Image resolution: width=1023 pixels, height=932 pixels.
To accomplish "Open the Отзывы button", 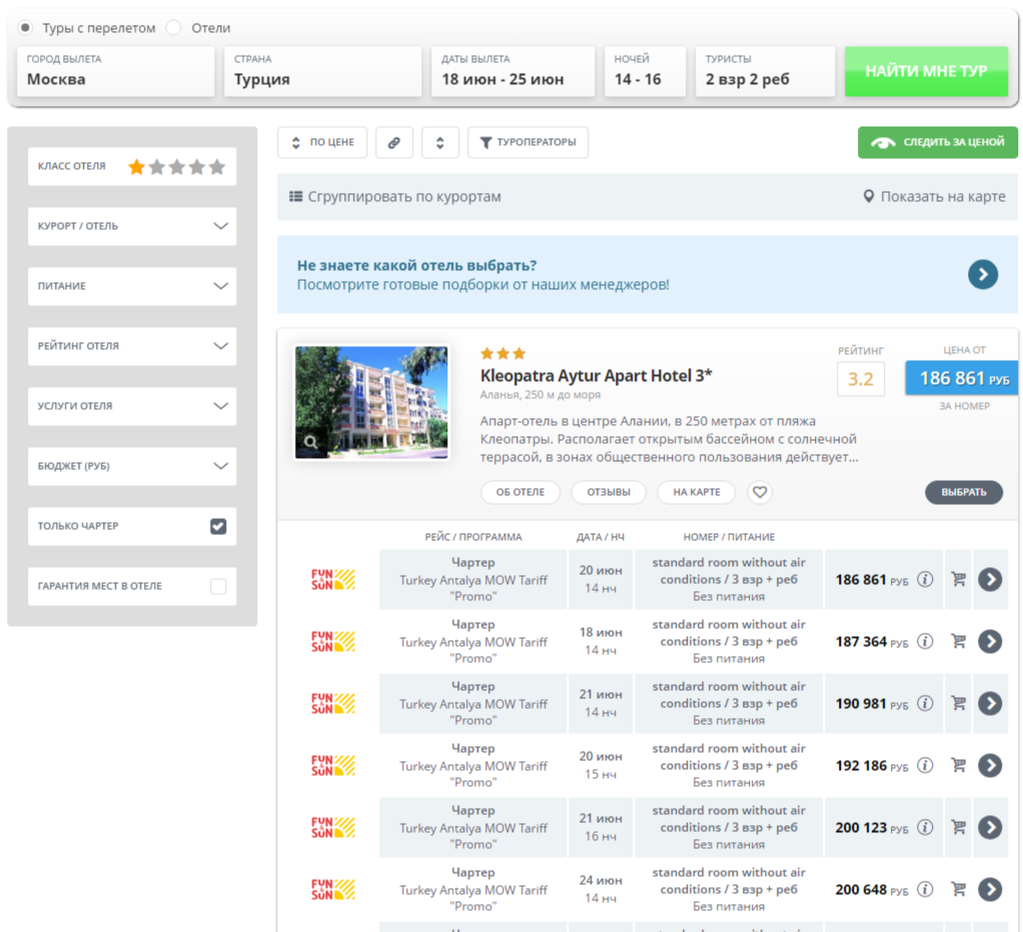I will click(x=608, y=492).
